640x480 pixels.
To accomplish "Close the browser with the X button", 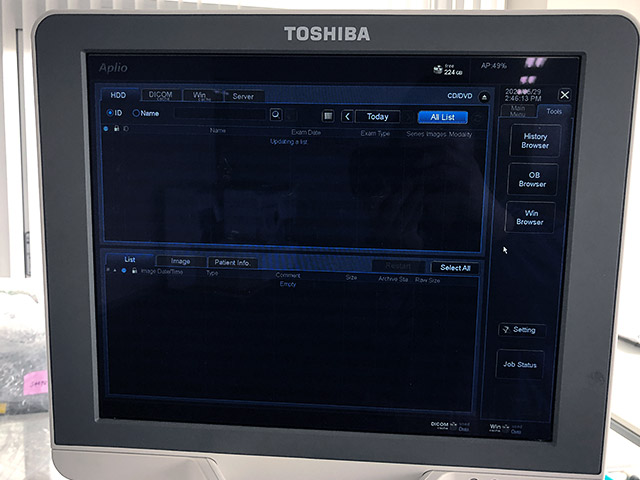I will tap(564, 95).
